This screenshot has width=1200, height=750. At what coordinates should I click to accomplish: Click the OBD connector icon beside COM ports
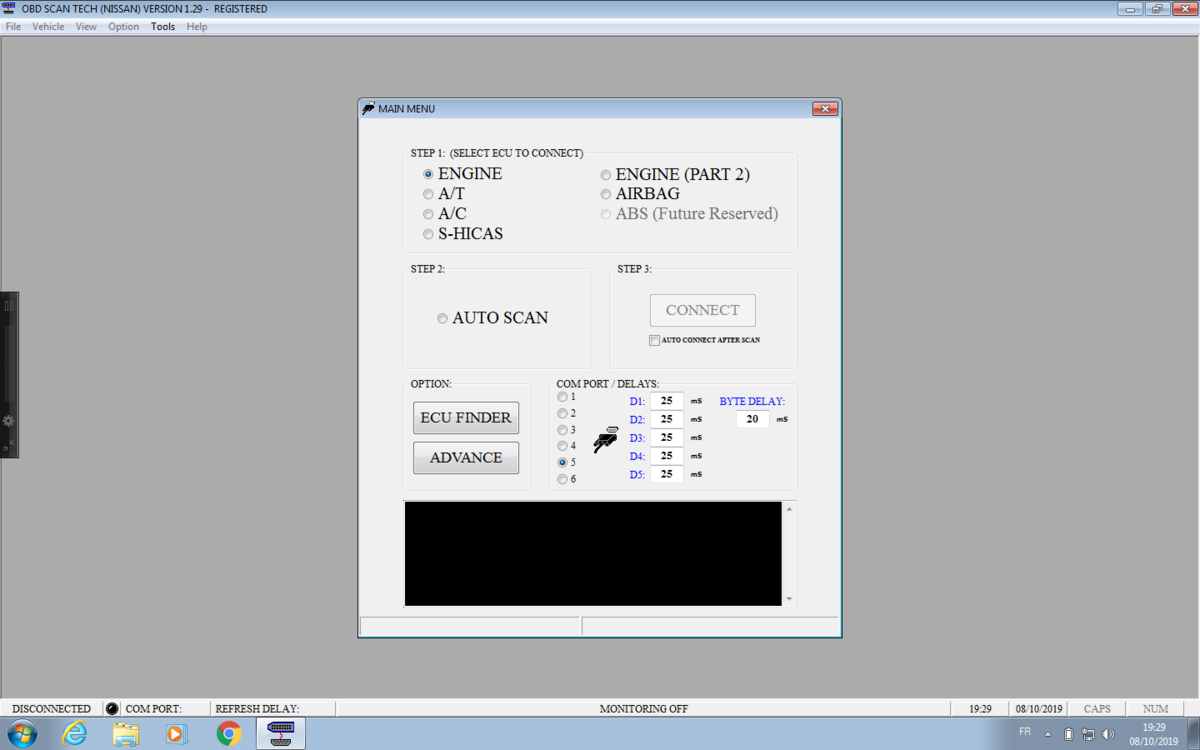coord(605,441)
